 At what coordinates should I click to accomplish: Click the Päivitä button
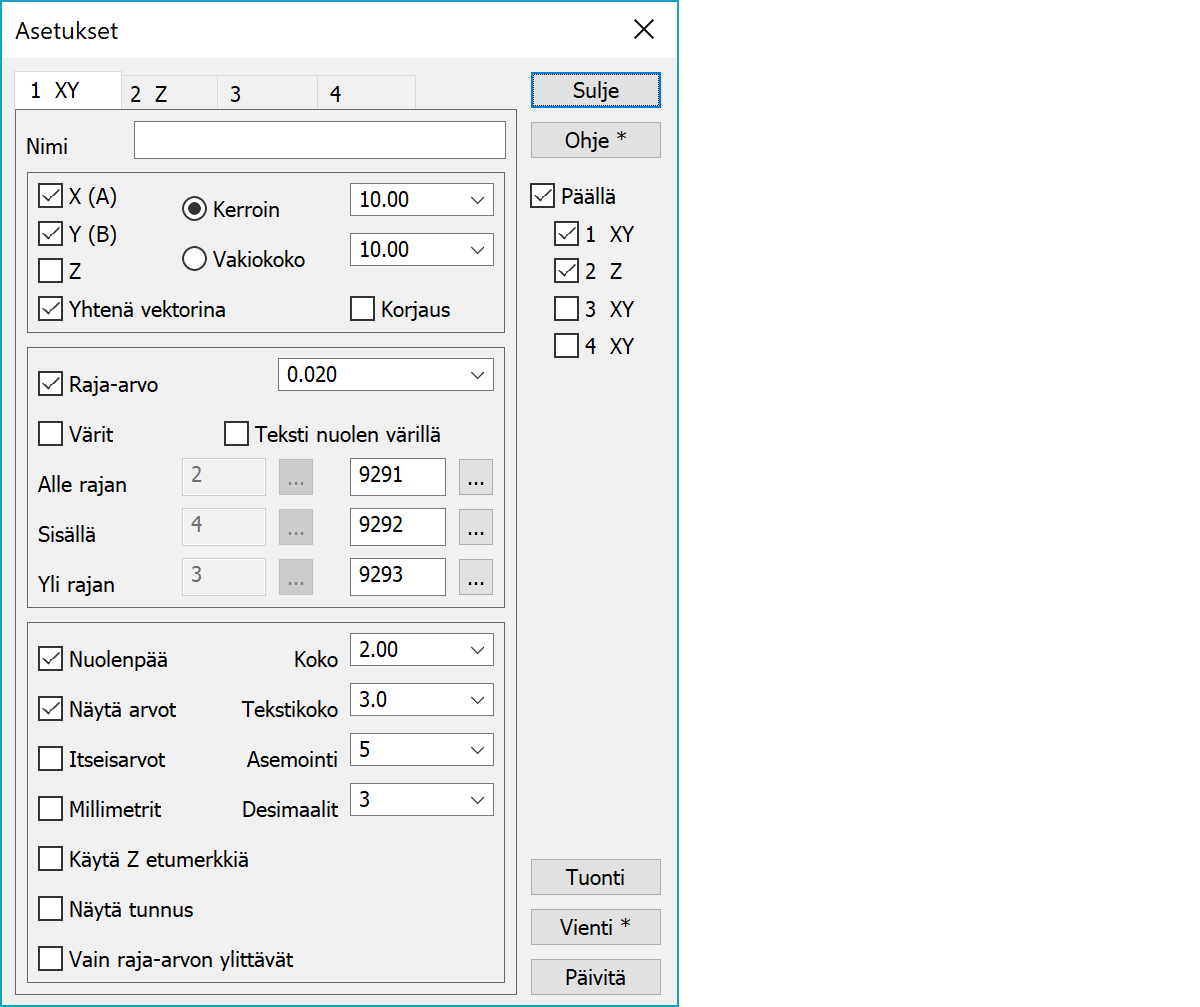tap(595, 977)
